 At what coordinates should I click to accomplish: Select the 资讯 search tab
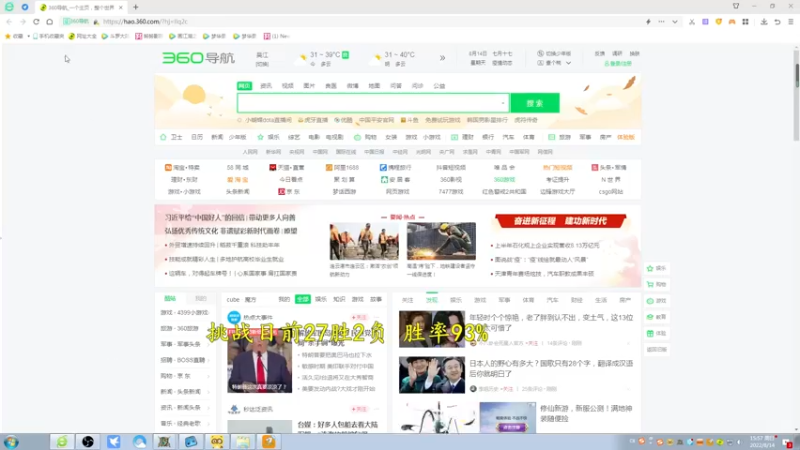click(266, 86)
